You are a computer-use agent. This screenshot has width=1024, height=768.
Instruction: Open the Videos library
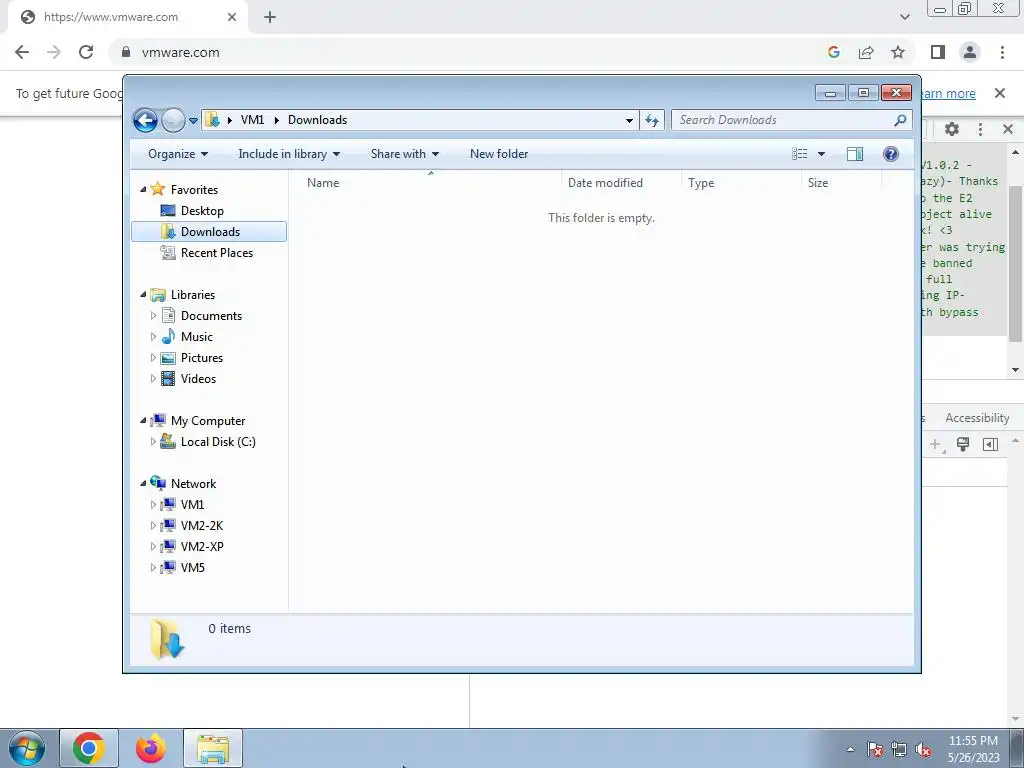click(x=198, y=379)
